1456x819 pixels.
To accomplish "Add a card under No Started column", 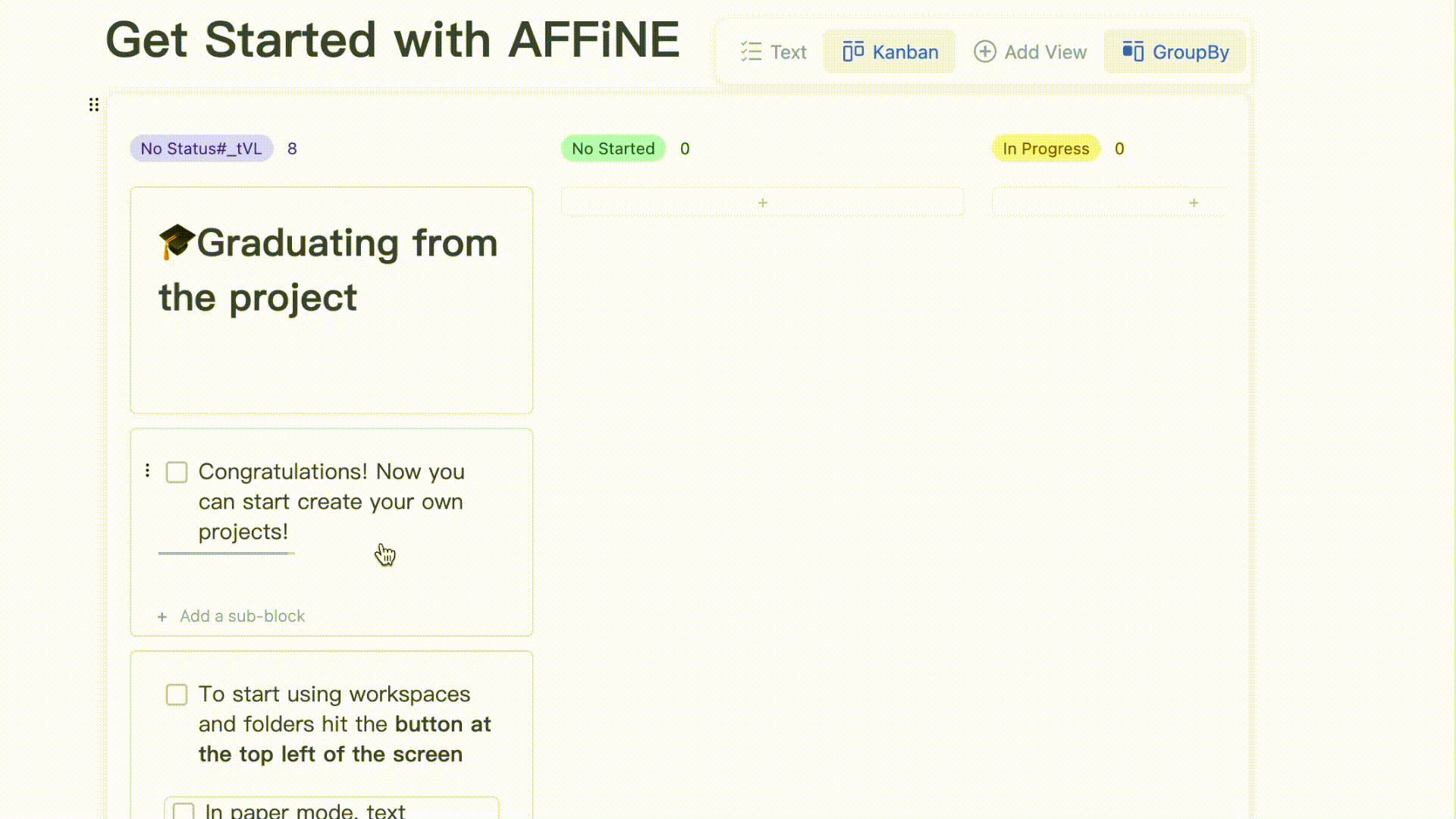I will point(762,202).
